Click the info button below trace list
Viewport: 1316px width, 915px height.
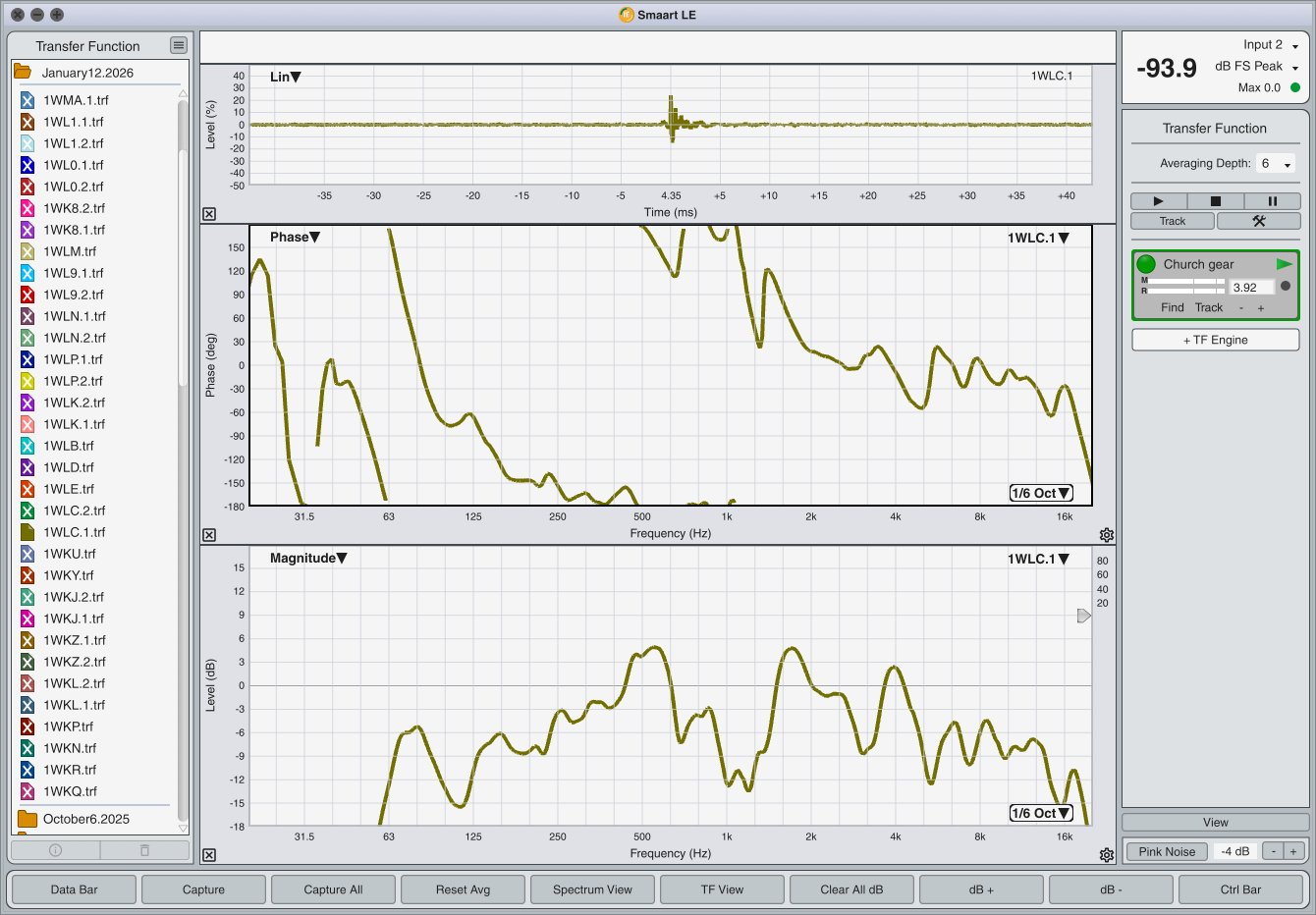(x=55, y=850)
